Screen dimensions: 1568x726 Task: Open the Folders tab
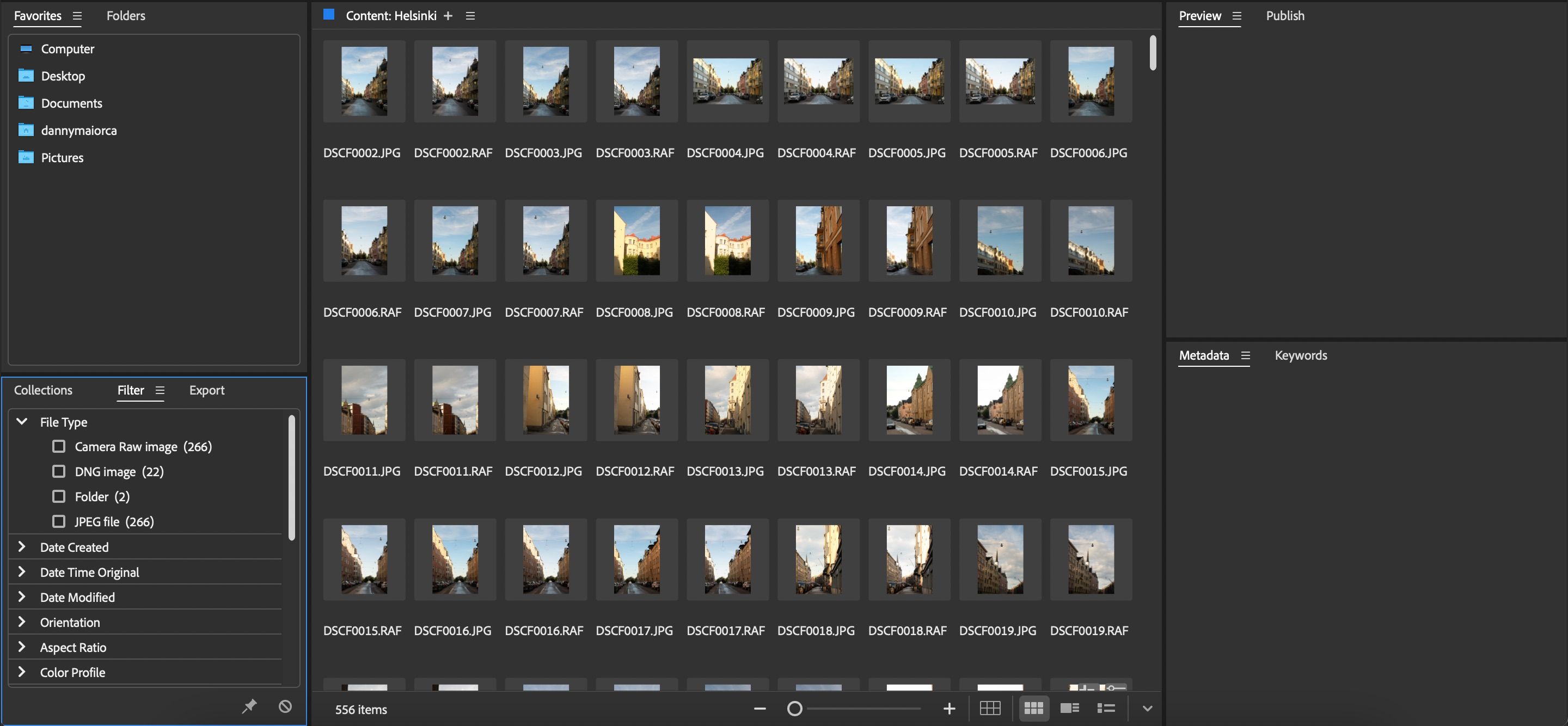125,15
